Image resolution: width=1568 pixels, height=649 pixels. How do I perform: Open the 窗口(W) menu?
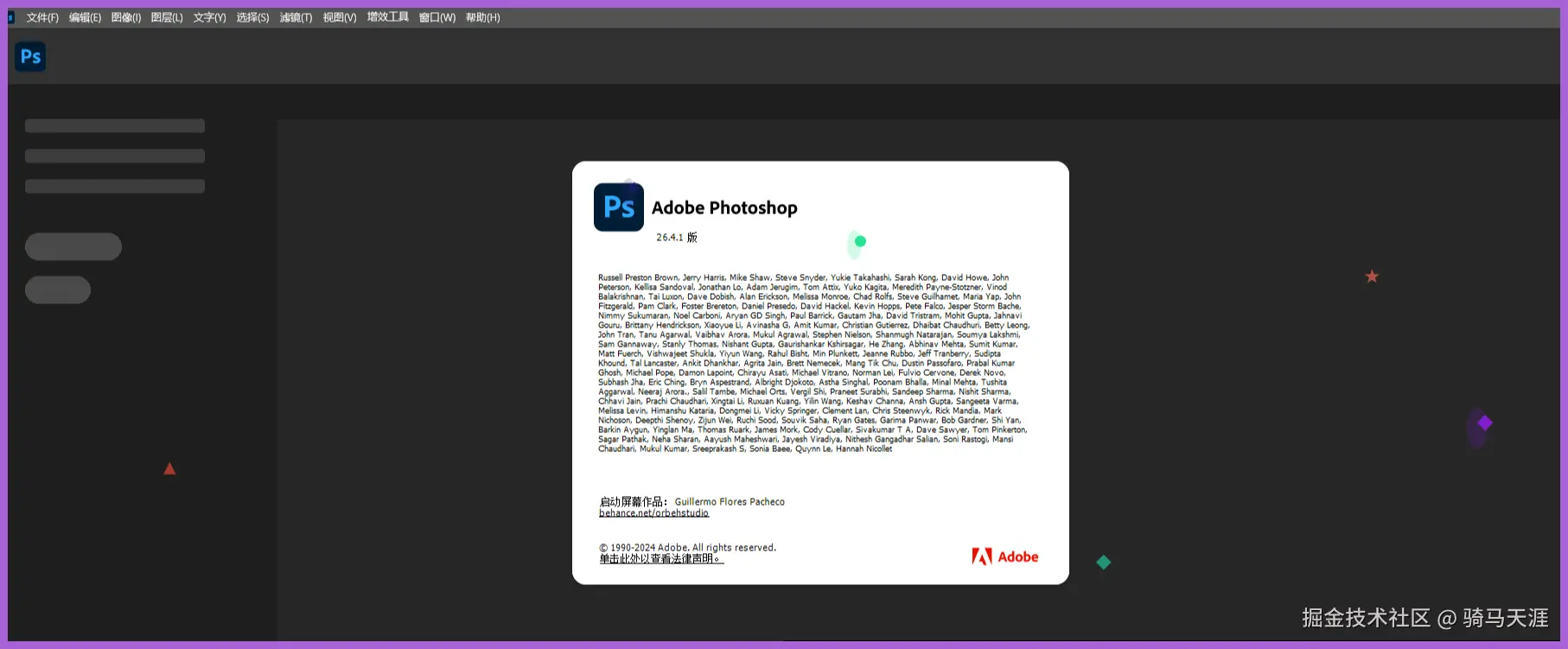click(437, 17)
